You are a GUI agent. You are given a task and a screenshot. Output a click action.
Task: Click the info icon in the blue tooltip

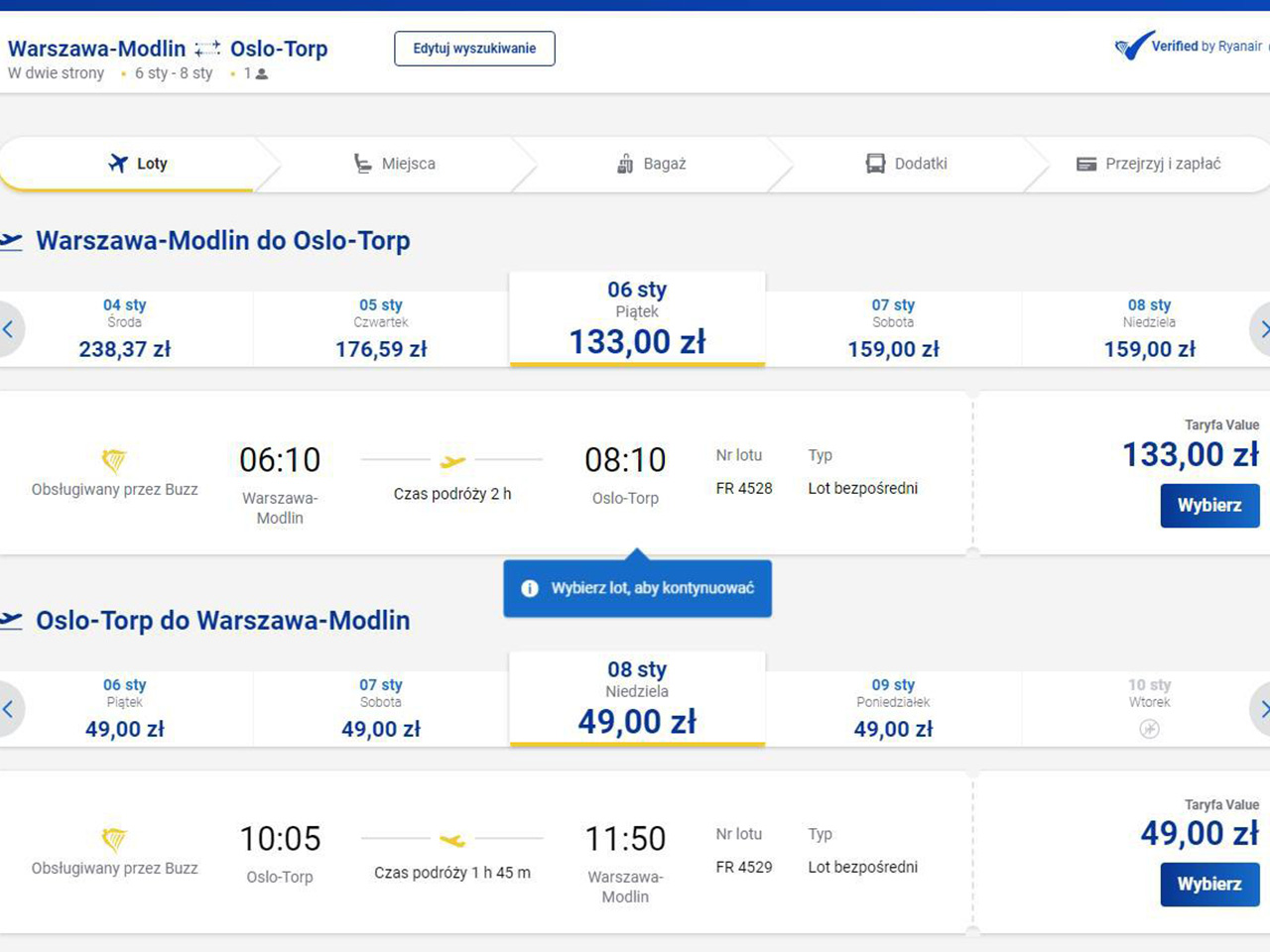pos(530,588)
